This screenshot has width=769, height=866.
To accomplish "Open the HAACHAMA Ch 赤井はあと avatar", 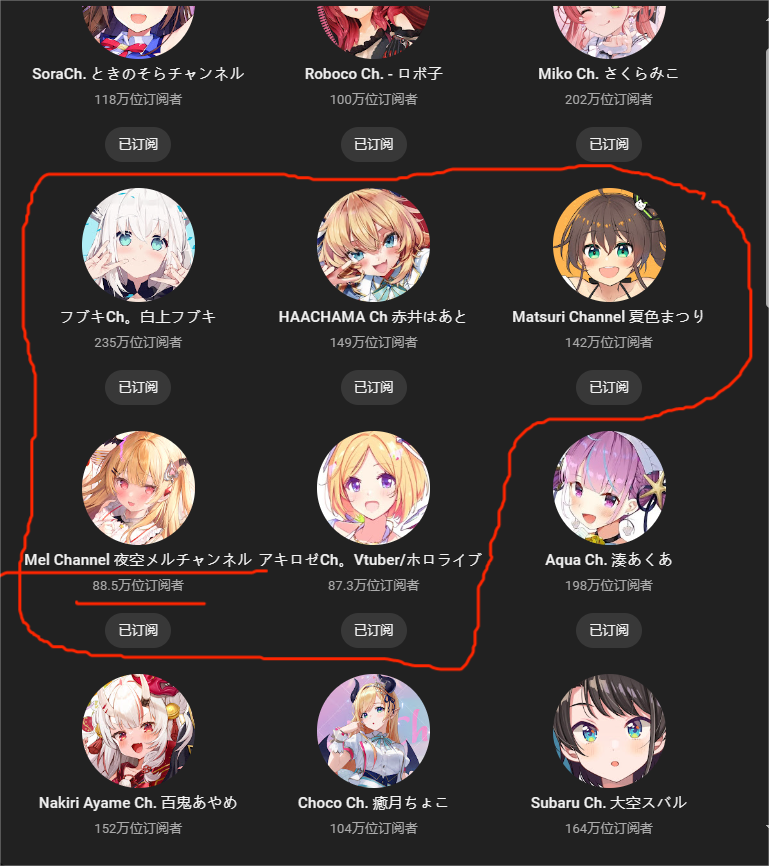I will 373,245.
